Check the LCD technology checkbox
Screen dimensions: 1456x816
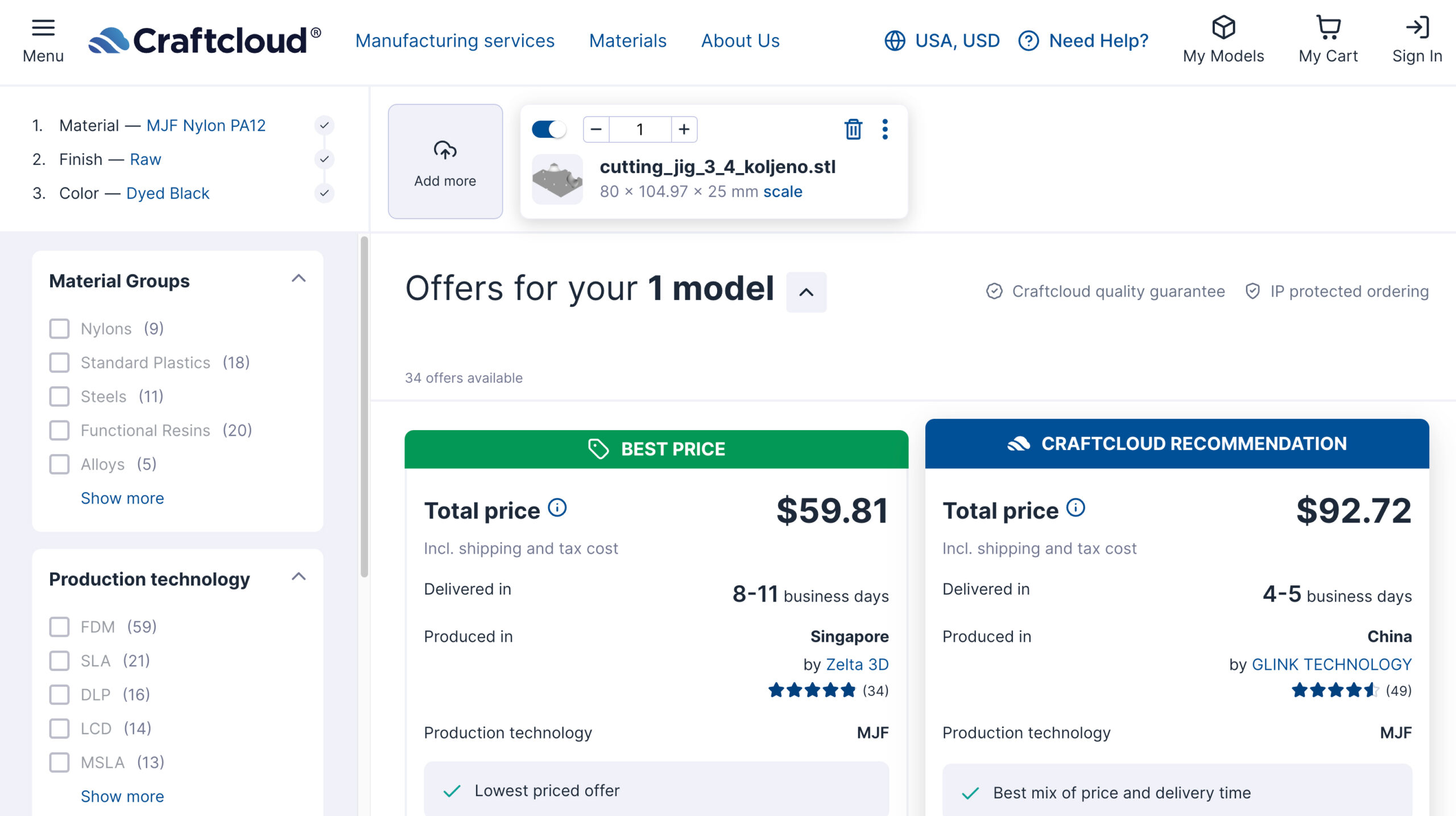(59, 728)
